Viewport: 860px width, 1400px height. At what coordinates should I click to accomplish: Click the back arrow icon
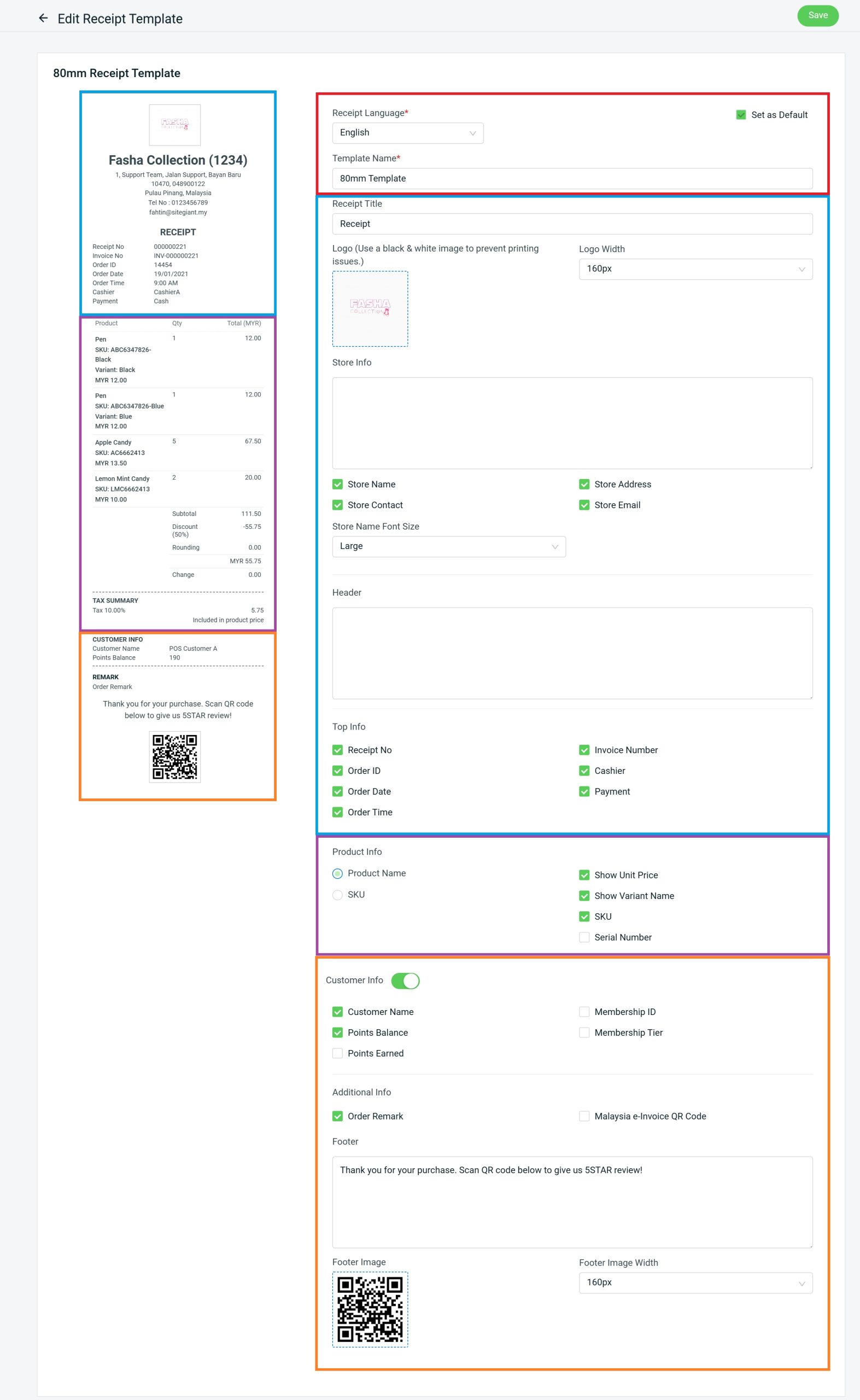43,18
